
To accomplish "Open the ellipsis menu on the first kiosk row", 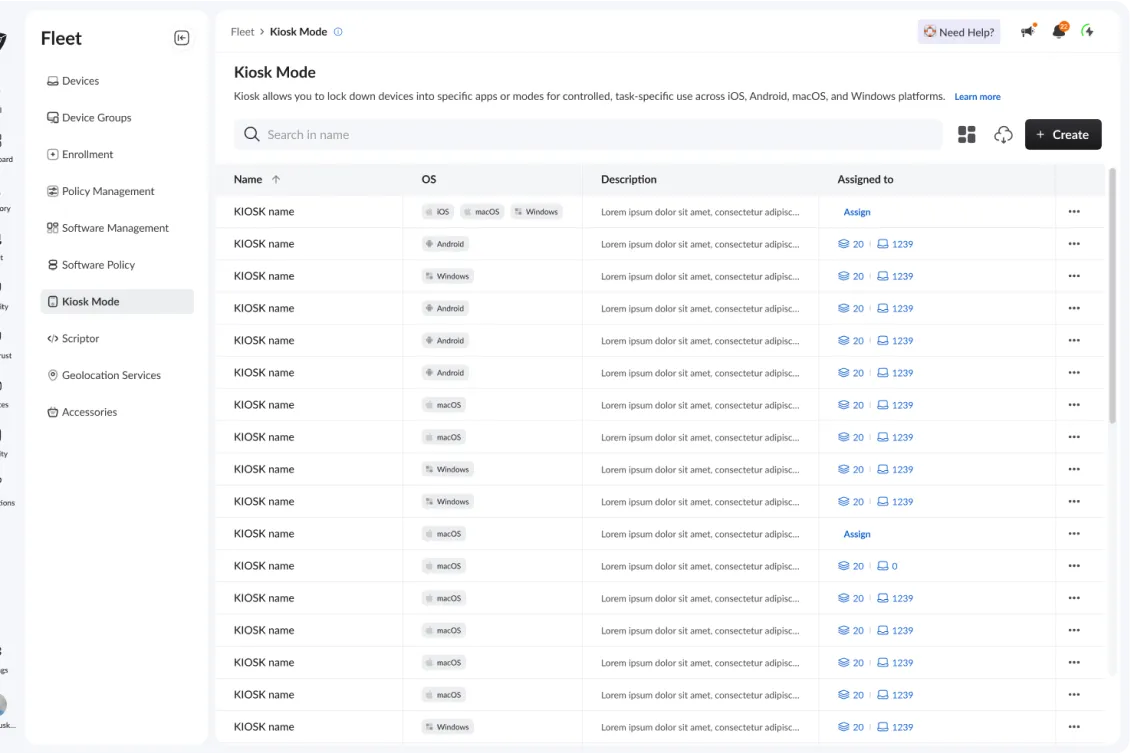I will coord(1074,211).
